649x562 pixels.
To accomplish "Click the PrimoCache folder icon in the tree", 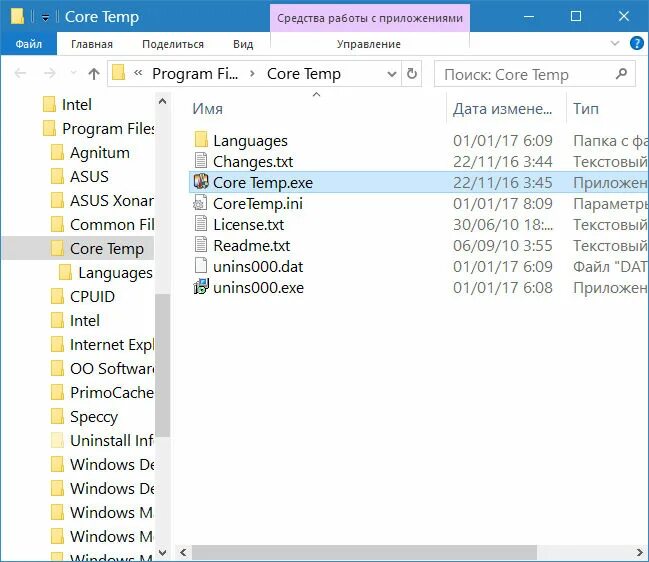I will 58,393.
